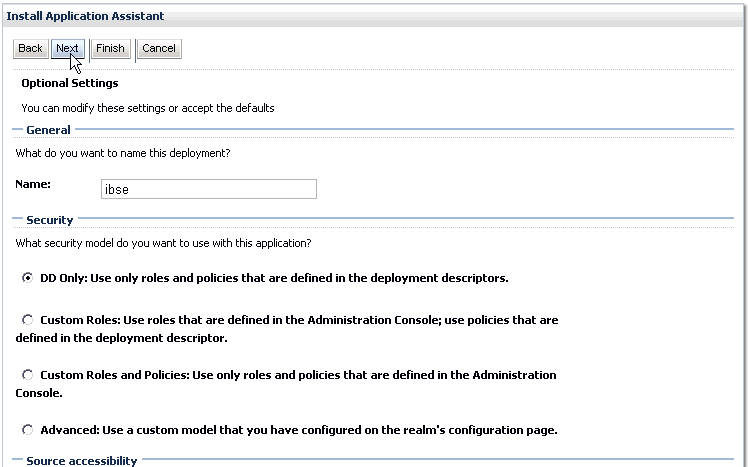The image size is (748, 467).
Task: Click the 'What security model' question text
Action: point(163,243)
